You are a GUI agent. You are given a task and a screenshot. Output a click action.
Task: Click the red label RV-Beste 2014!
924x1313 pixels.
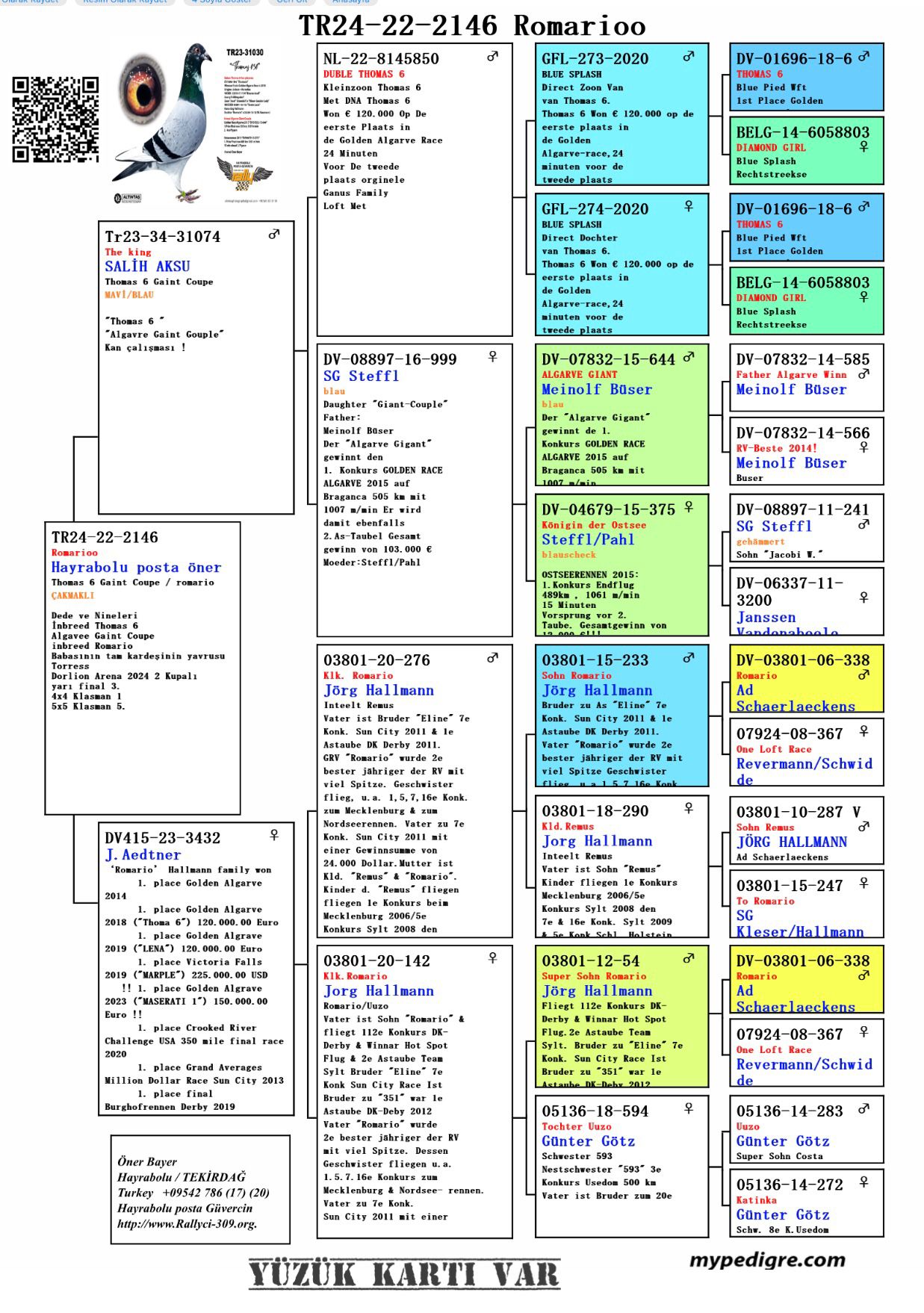(776, 449)
